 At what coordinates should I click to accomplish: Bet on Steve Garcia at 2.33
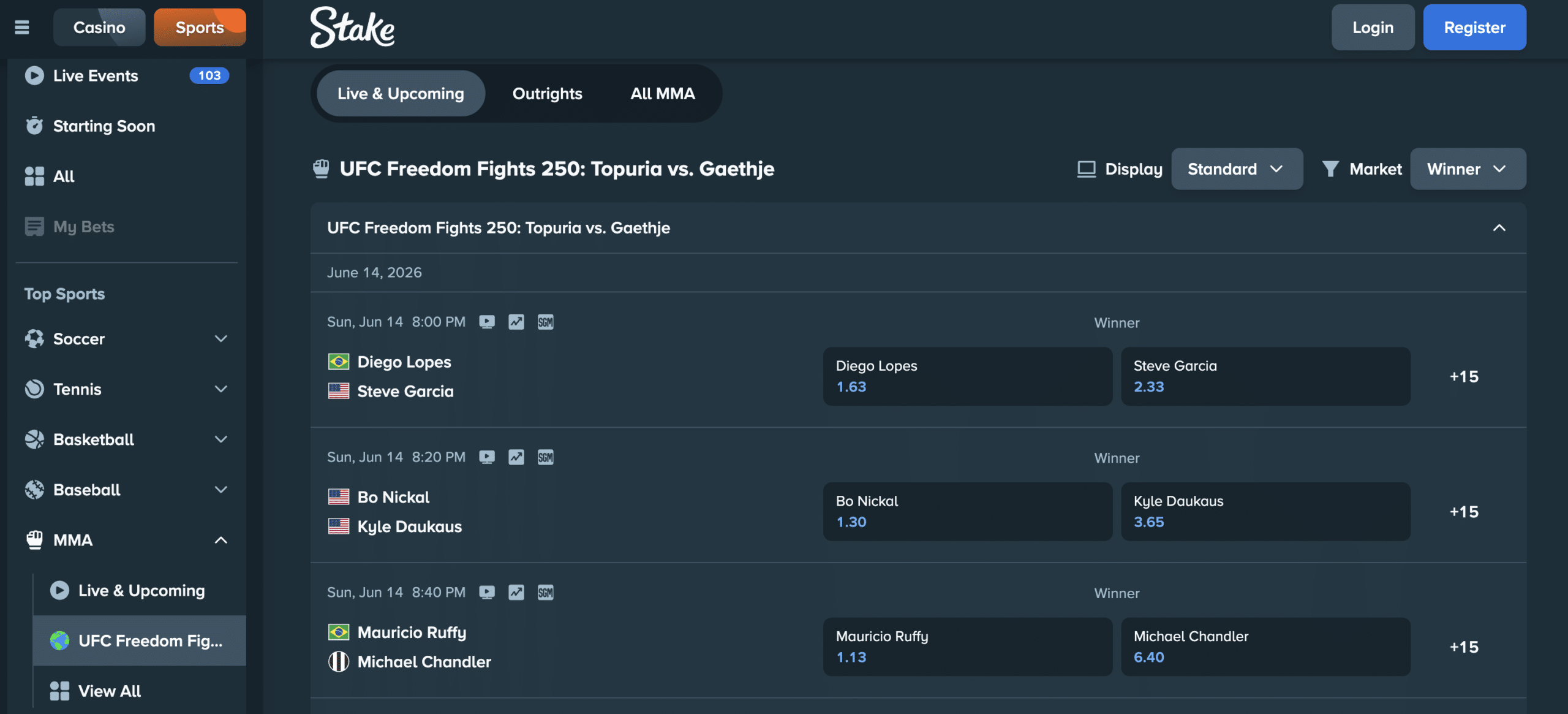pos(1265,376)
